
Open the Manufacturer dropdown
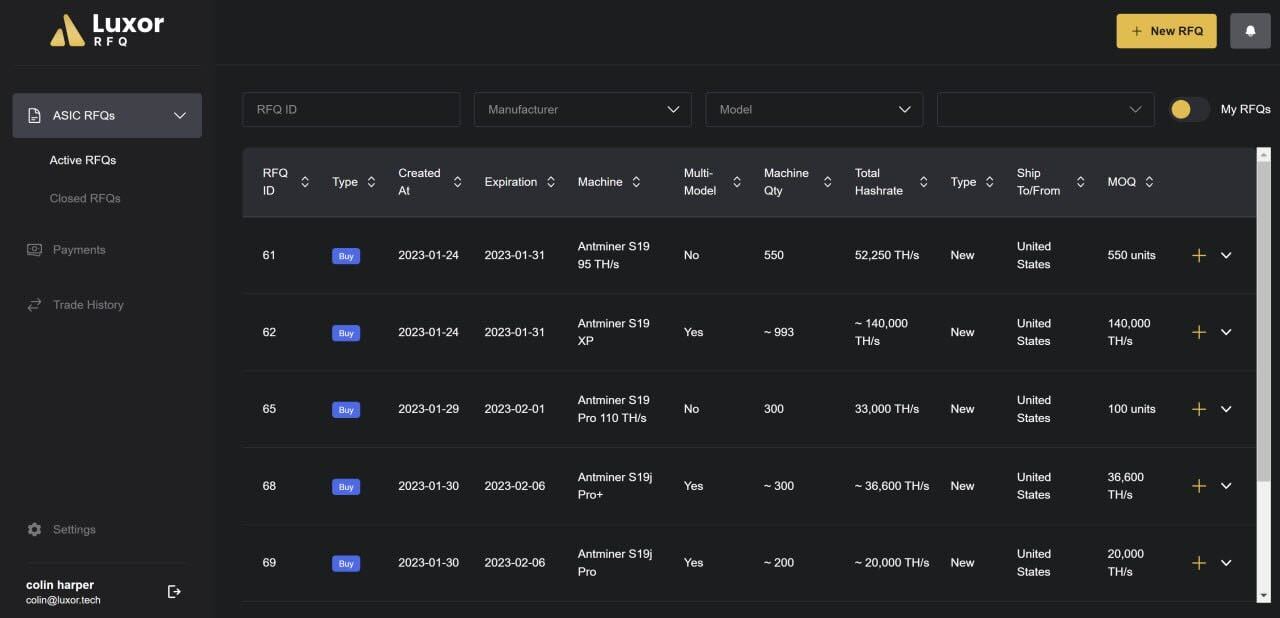point(582,109)
